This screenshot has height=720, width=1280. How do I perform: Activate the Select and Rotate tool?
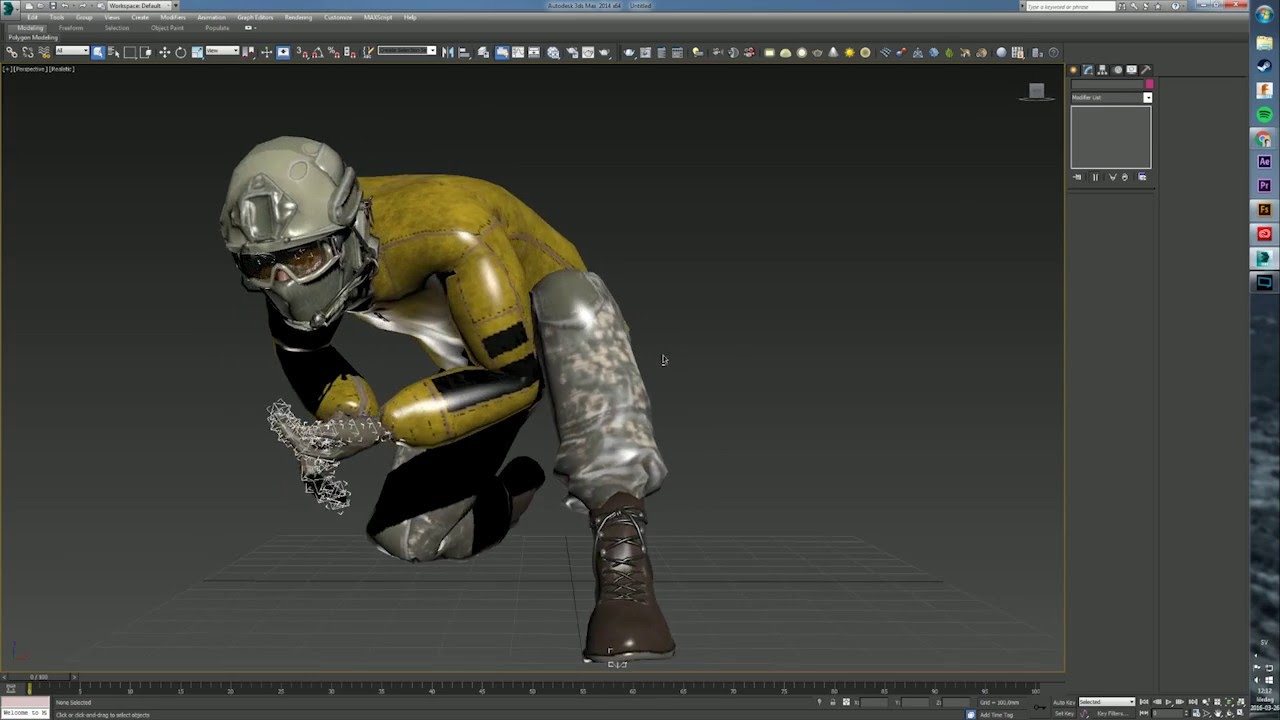click(x=181, y=52)
